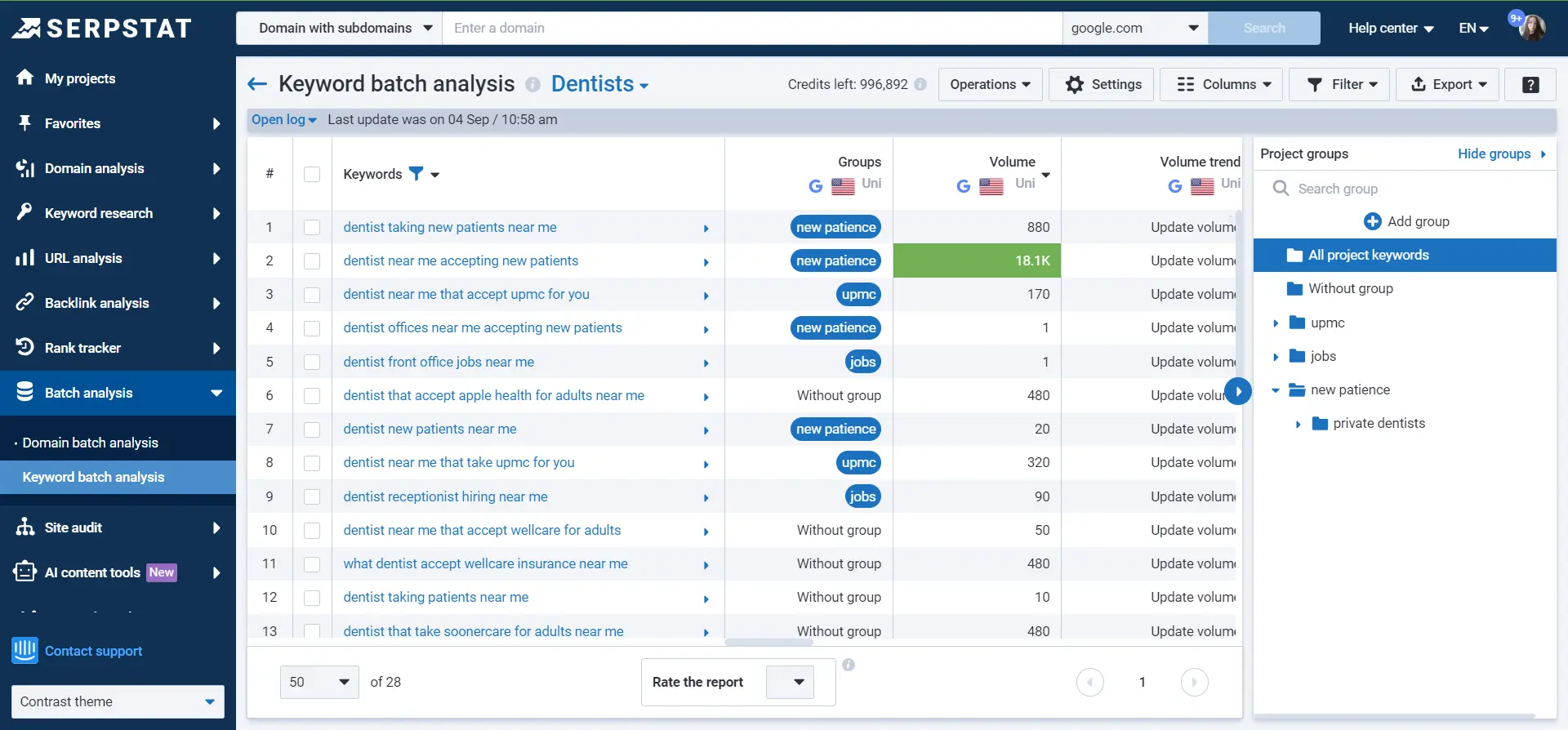Click the Contact support chat icon
Viewport: 1568px width, 730px height.
click(x=24, y=651)
